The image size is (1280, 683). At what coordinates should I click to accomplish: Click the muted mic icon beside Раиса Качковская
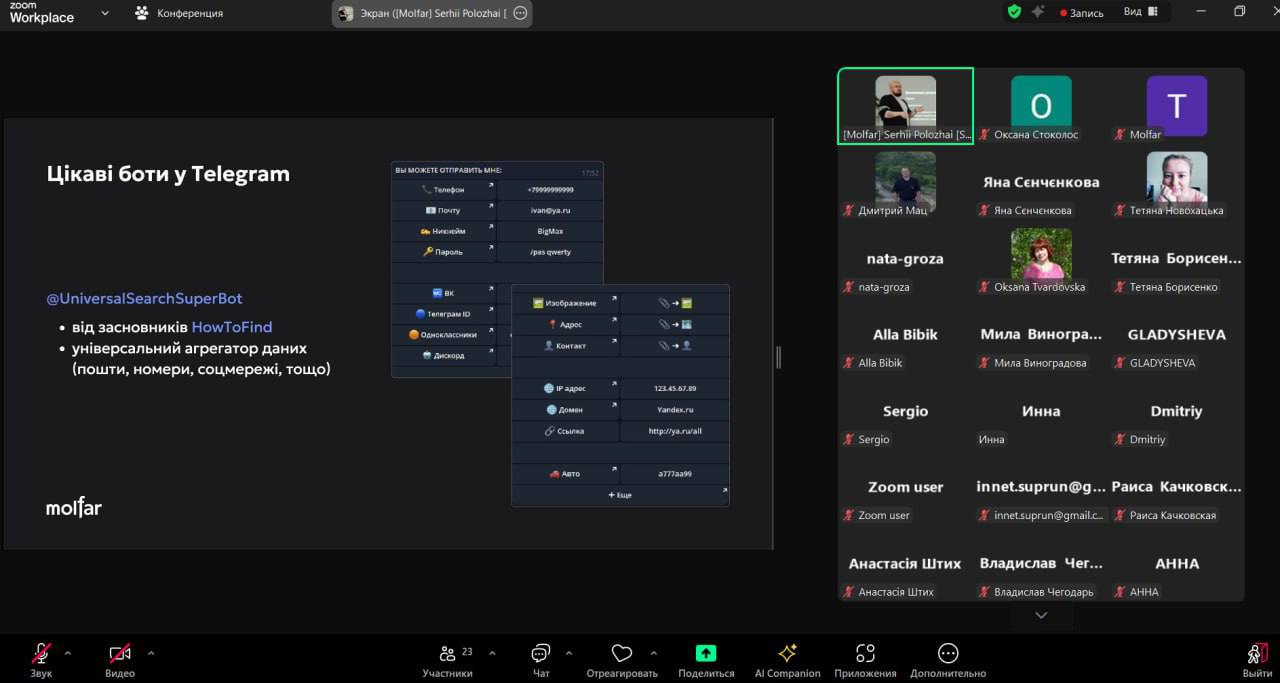[1120, 515]
